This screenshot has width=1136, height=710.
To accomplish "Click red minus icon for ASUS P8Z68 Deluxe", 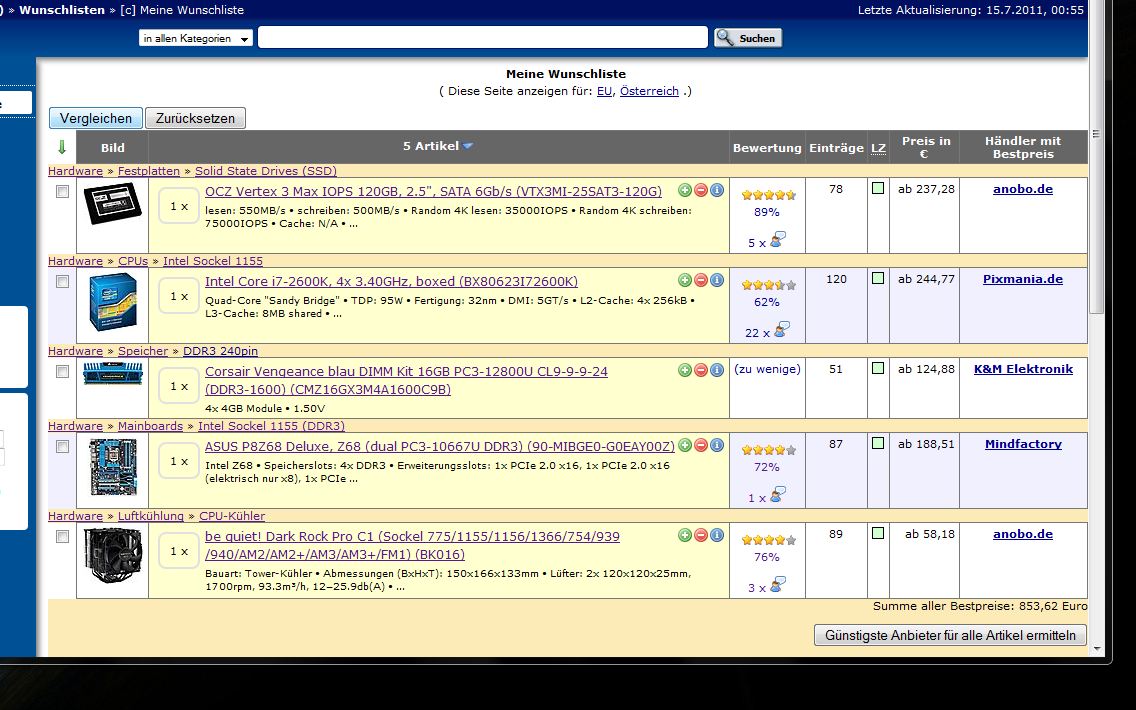I will tap(701, 446).
